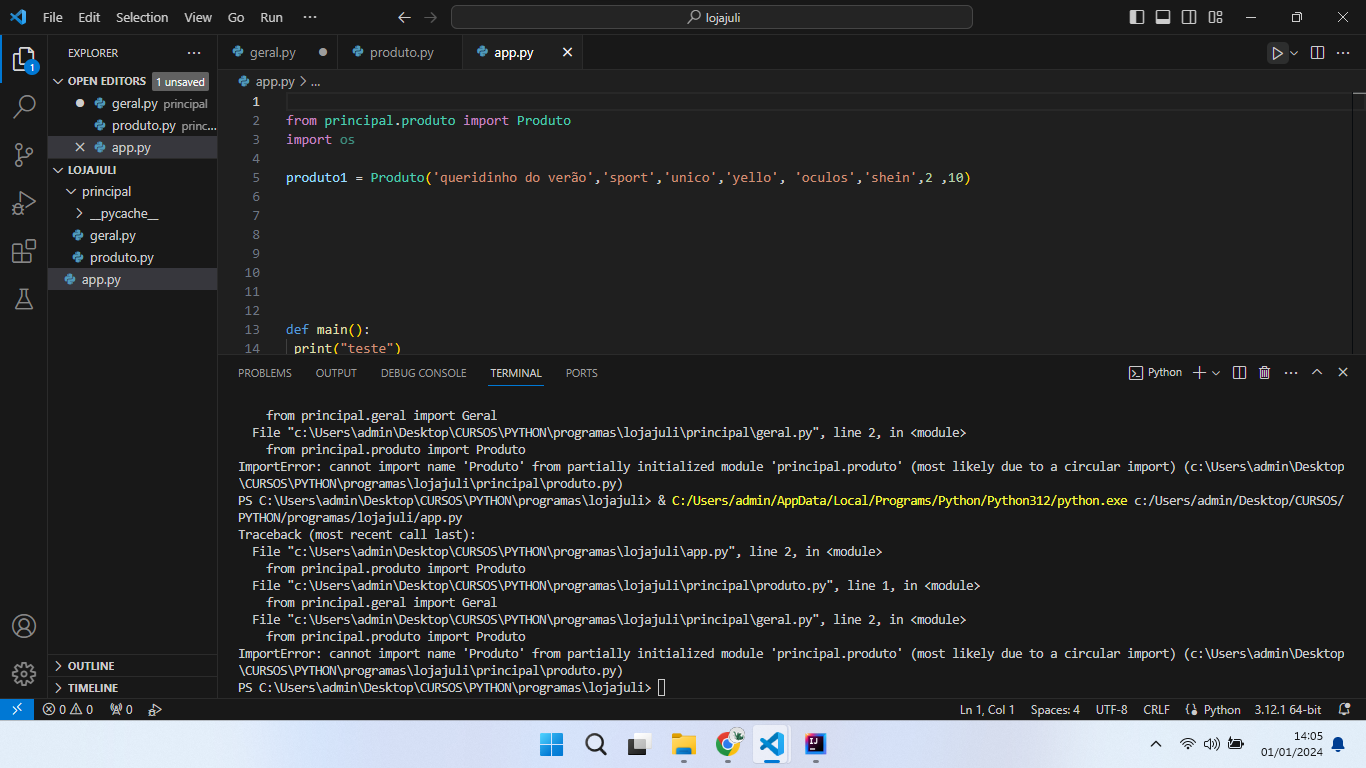1366x768 pixels.
Task: Open the Run menu
Action: pyautogui.click(x=271, y=17)
